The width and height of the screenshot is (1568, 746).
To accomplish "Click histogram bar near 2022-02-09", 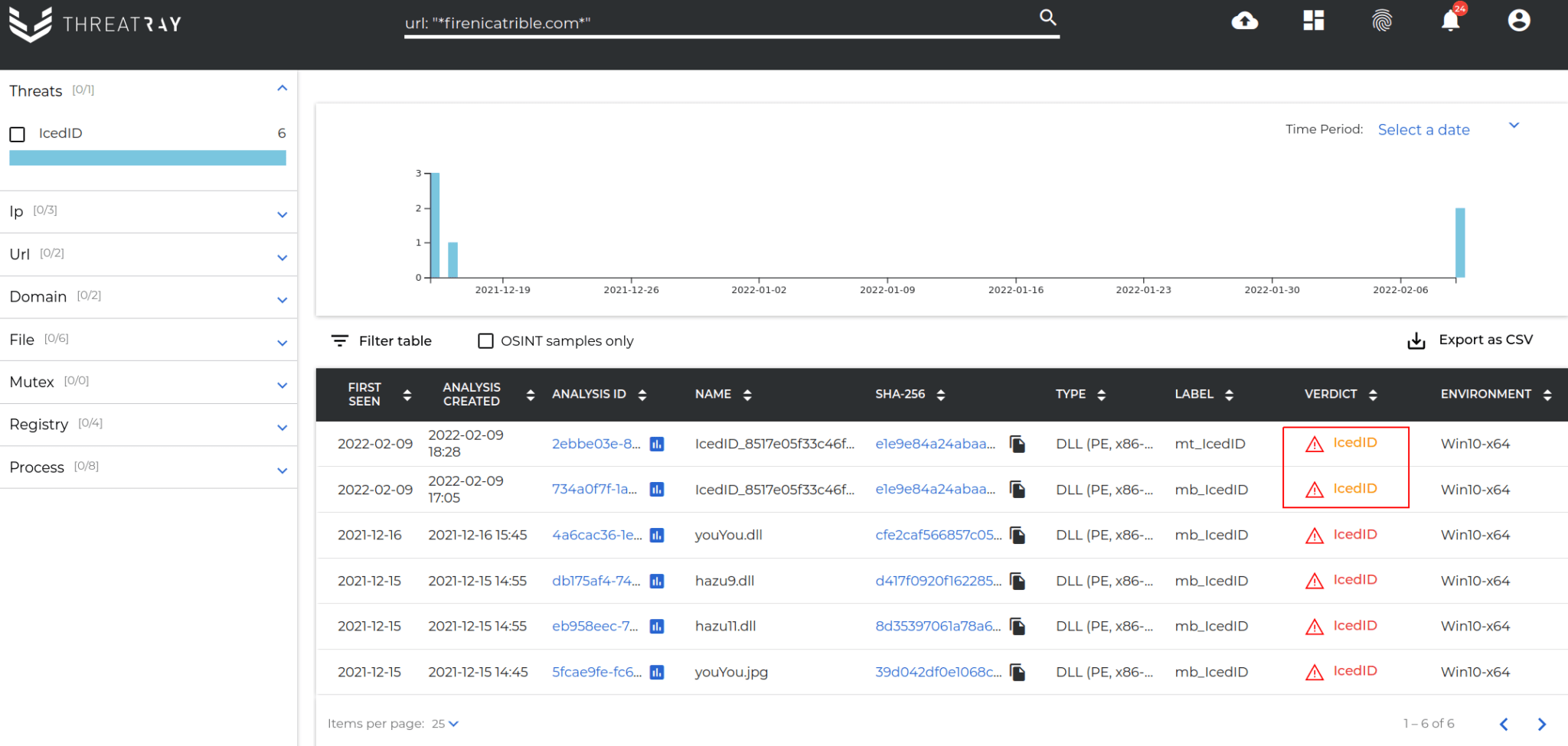I will click(1460, 243).
